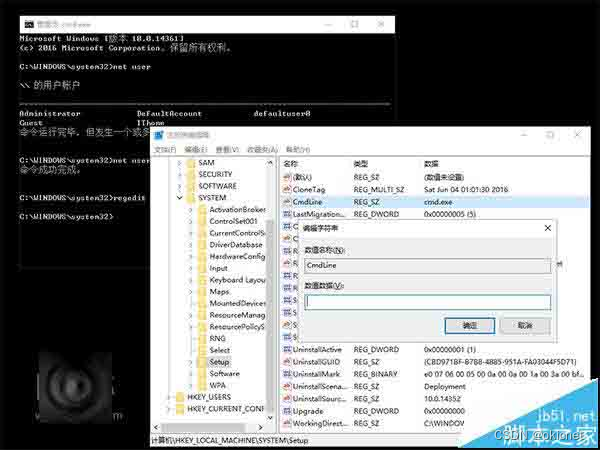Click the WorkingDirectory value icon
Viewport: 600px width, 450px height.
[x=287, y=423]
